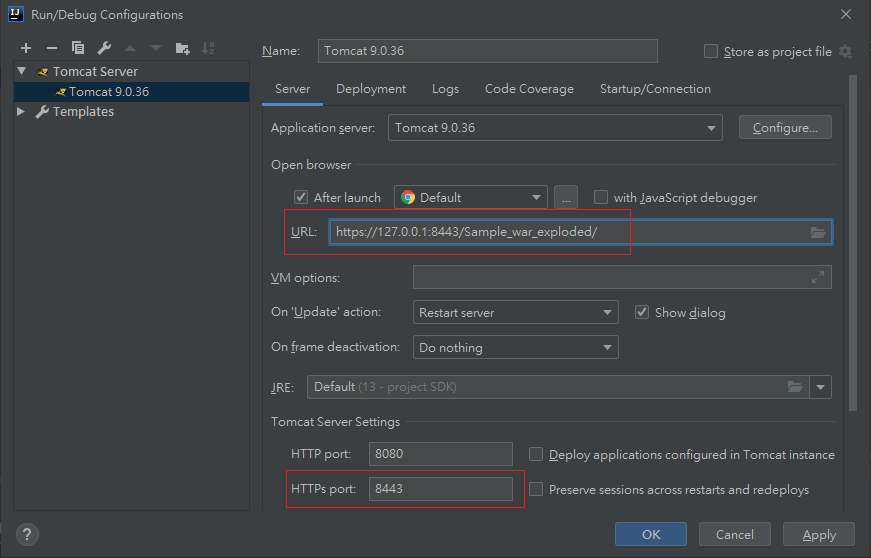The width and height of the screenshot is (871, 558).
Task: Check Deploy applications configured in Tomcat instance
Action: point(535,454)
